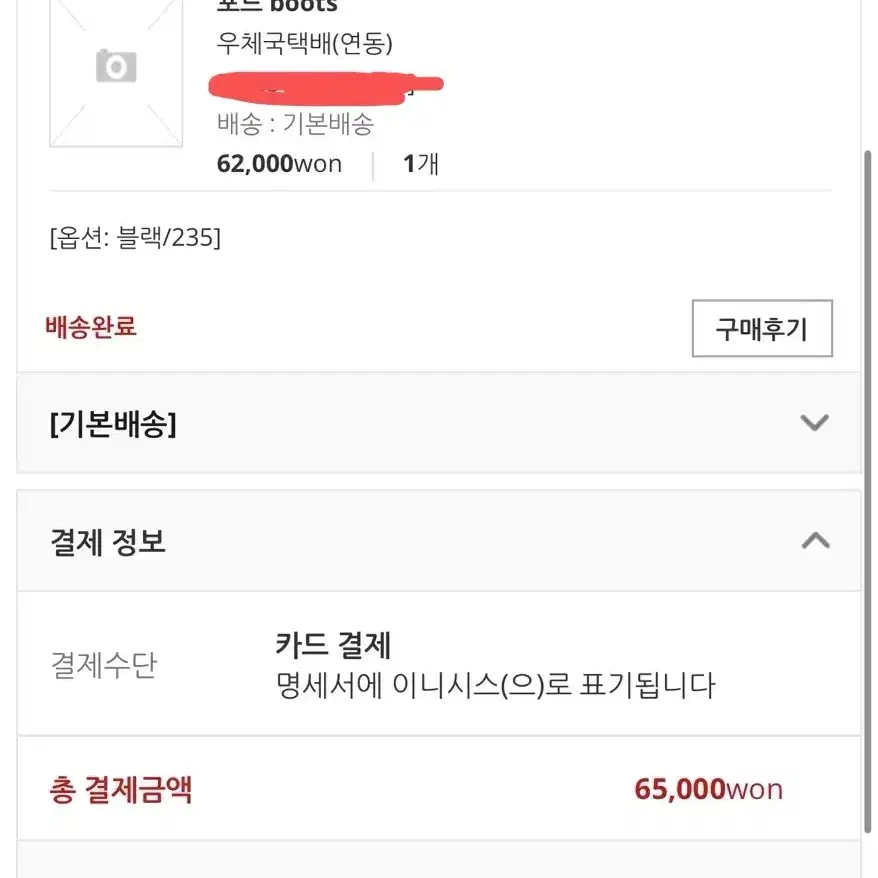Collapse the 결제 정보 section chevron
Screen dimensions: 878x878
point(815,540)
